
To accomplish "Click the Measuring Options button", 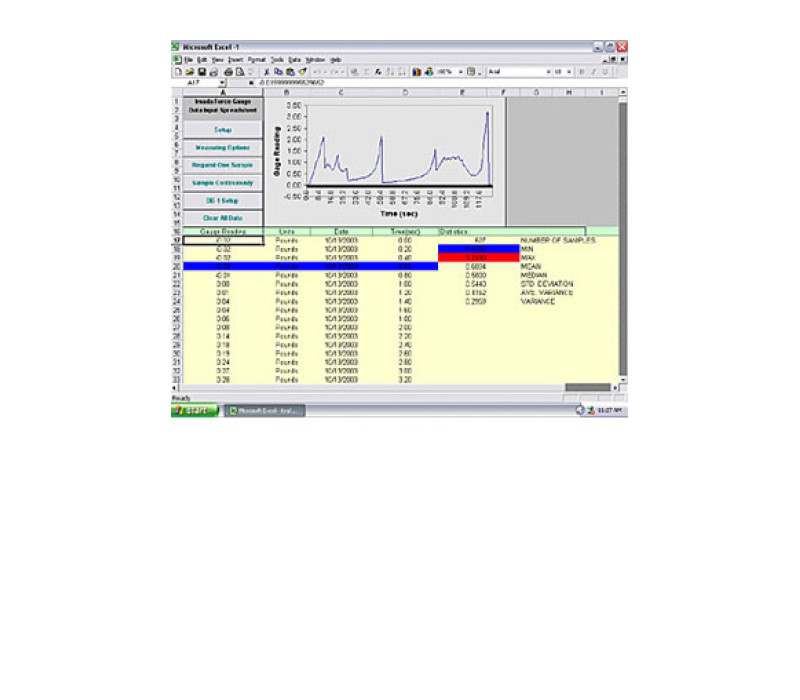I will pos(222,147).
